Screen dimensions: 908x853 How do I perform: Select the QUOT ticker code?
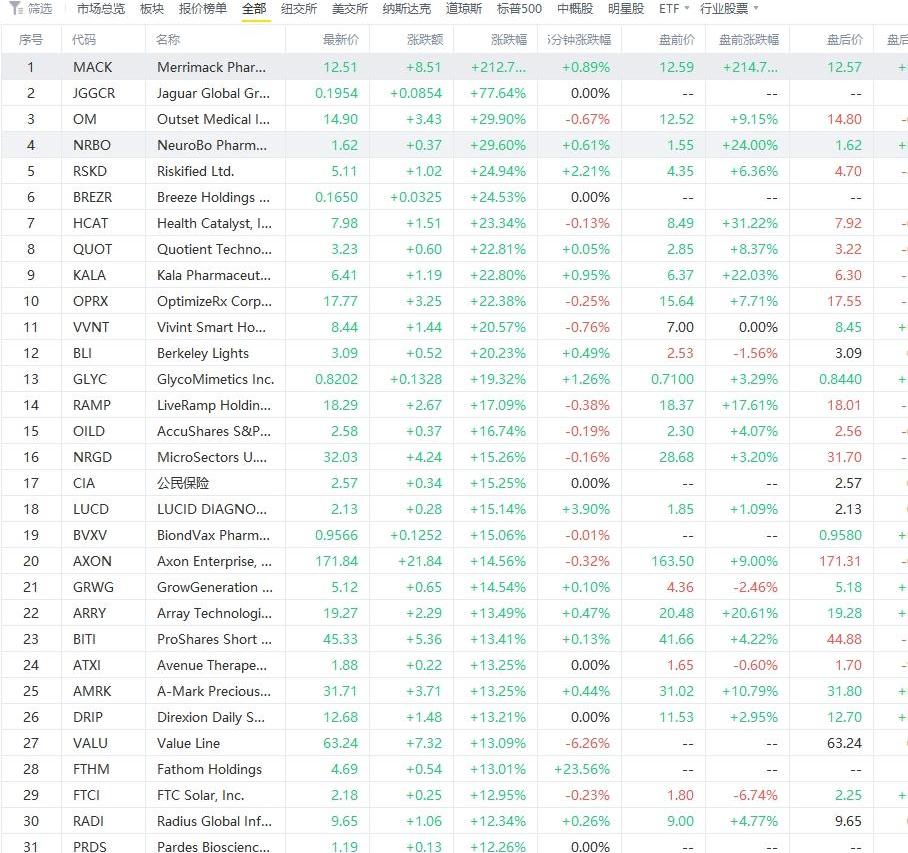[x=93, y=250]
